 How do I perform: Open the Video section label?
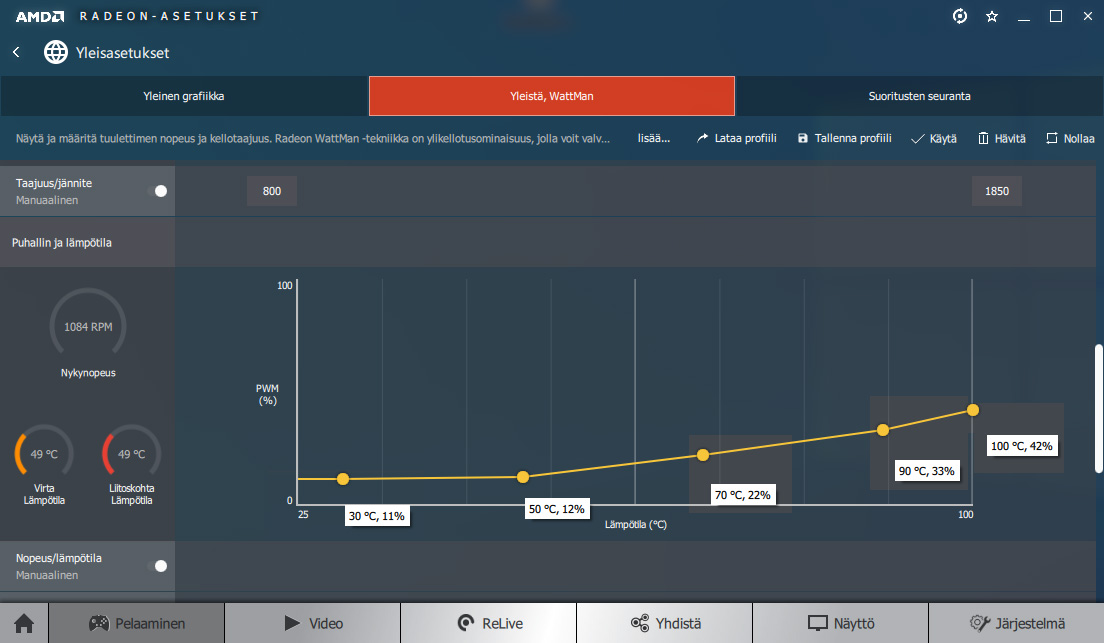pos(326,623)
